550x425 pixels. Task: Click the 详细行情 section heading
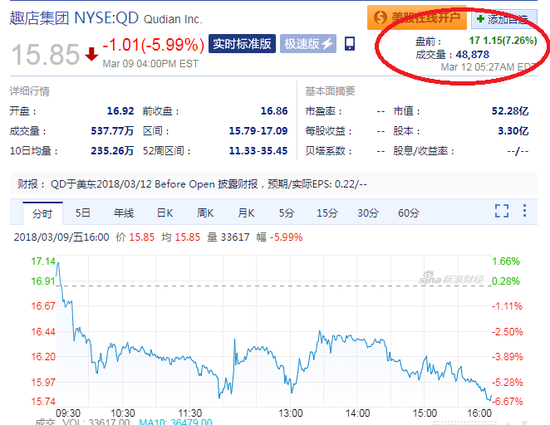pyautogui.click(x=29, y=92)
